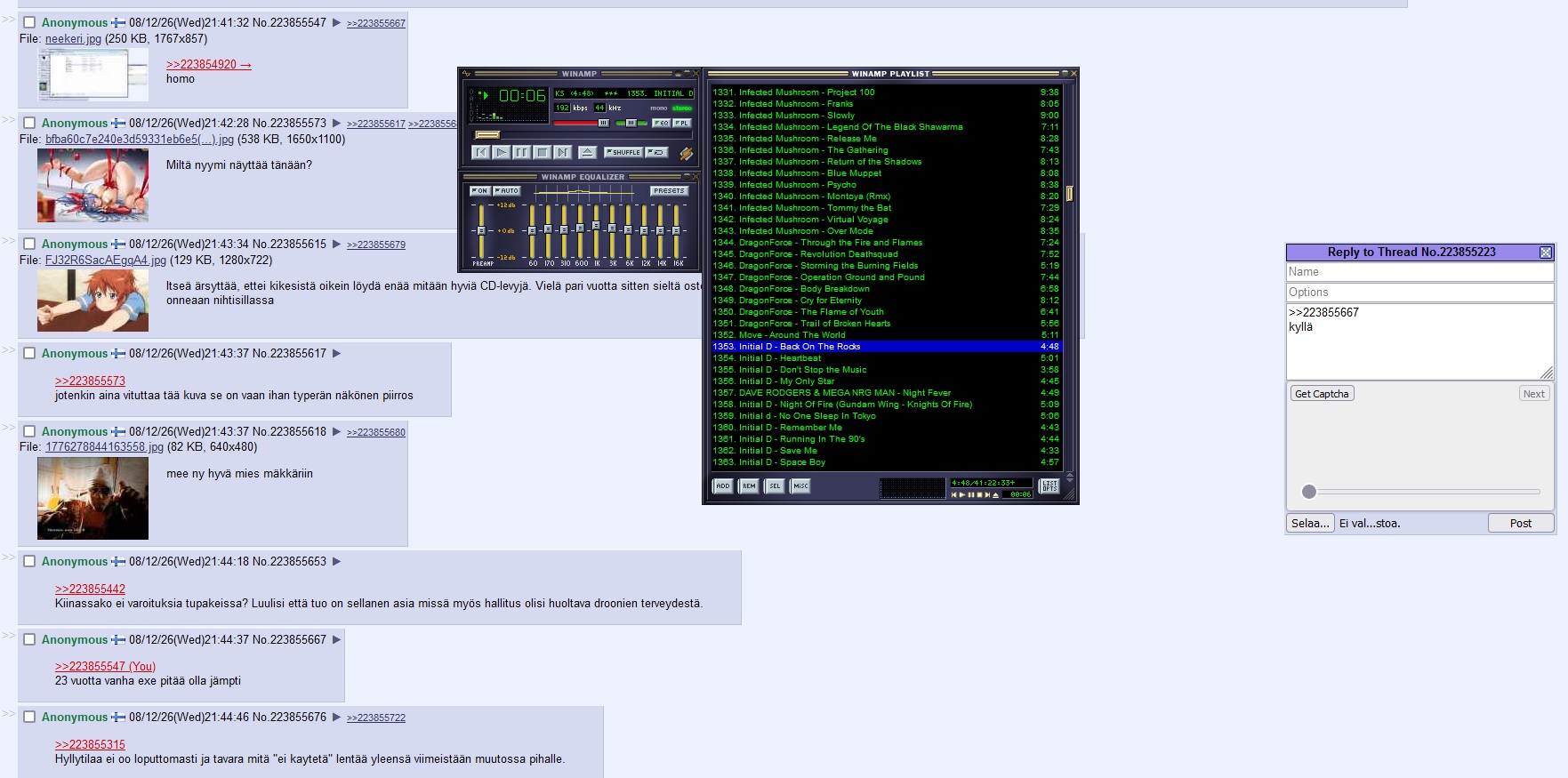This screenshot has height=778, width=1568.
Task: Click the equalizer PREAMP slider handle
Action: click(x=481, y=230)
